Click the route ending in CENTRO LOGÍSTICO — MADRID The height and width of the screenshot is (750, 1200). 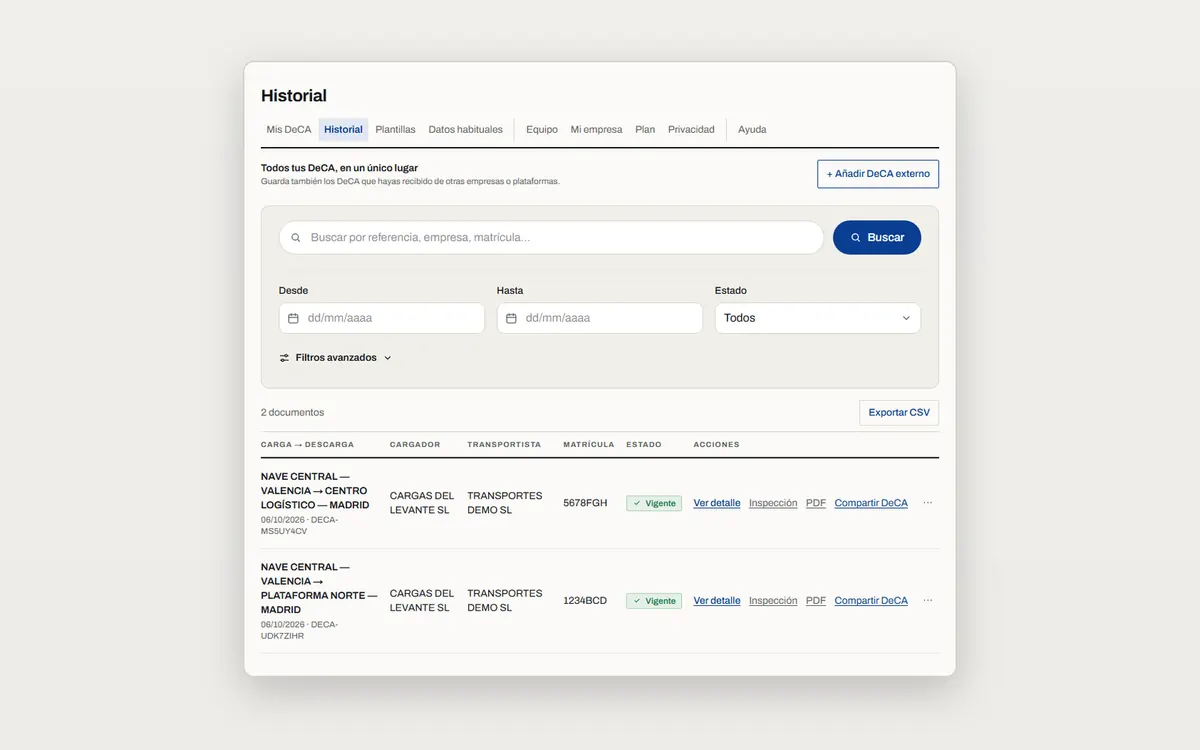(315, 491)
